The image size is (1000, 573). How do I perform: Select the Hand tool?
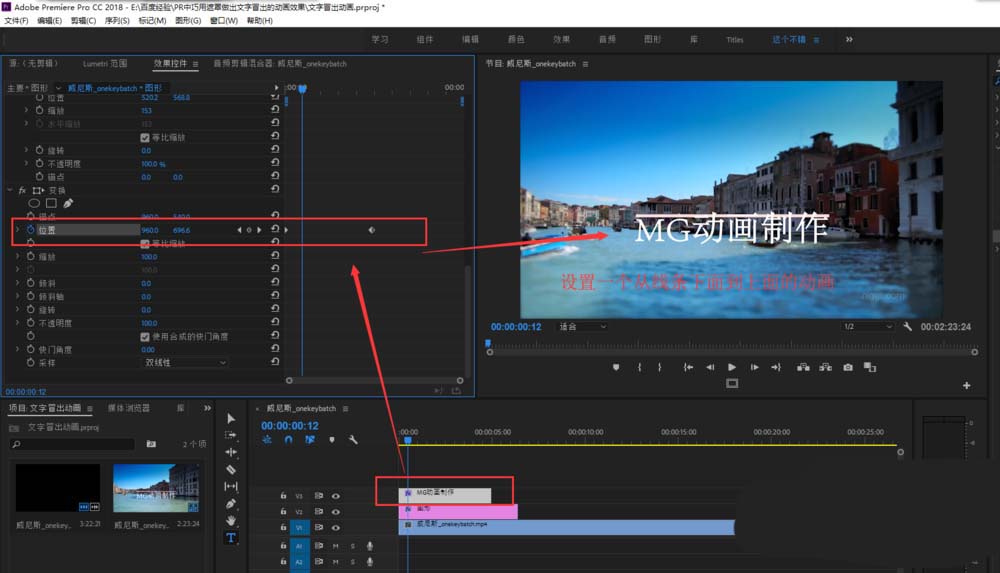click(x=231, y=521)
